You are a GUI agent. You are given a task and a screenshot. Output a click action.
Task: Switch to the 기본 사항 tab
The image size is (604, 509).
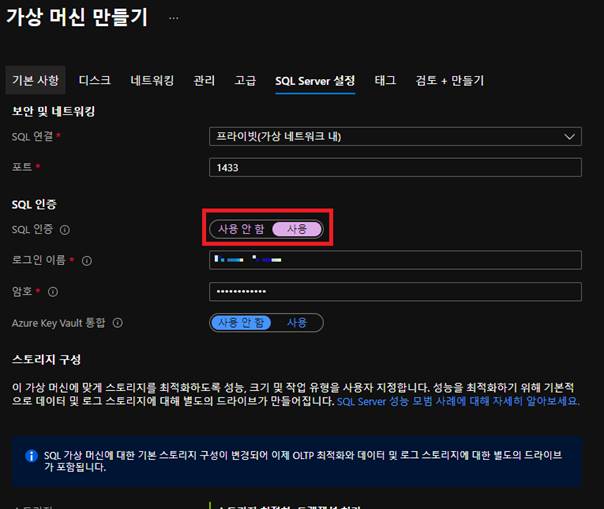(35, 80)
